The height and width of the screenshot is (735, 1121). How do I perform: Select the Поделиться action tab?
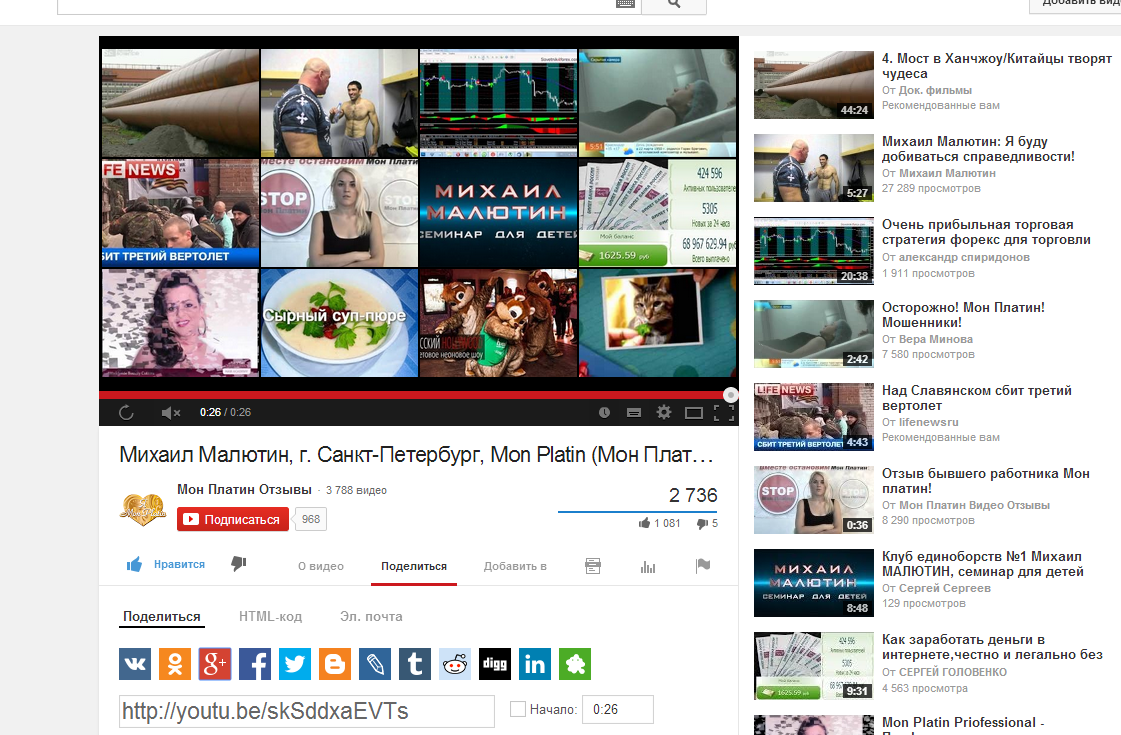(x=414, y=566)
